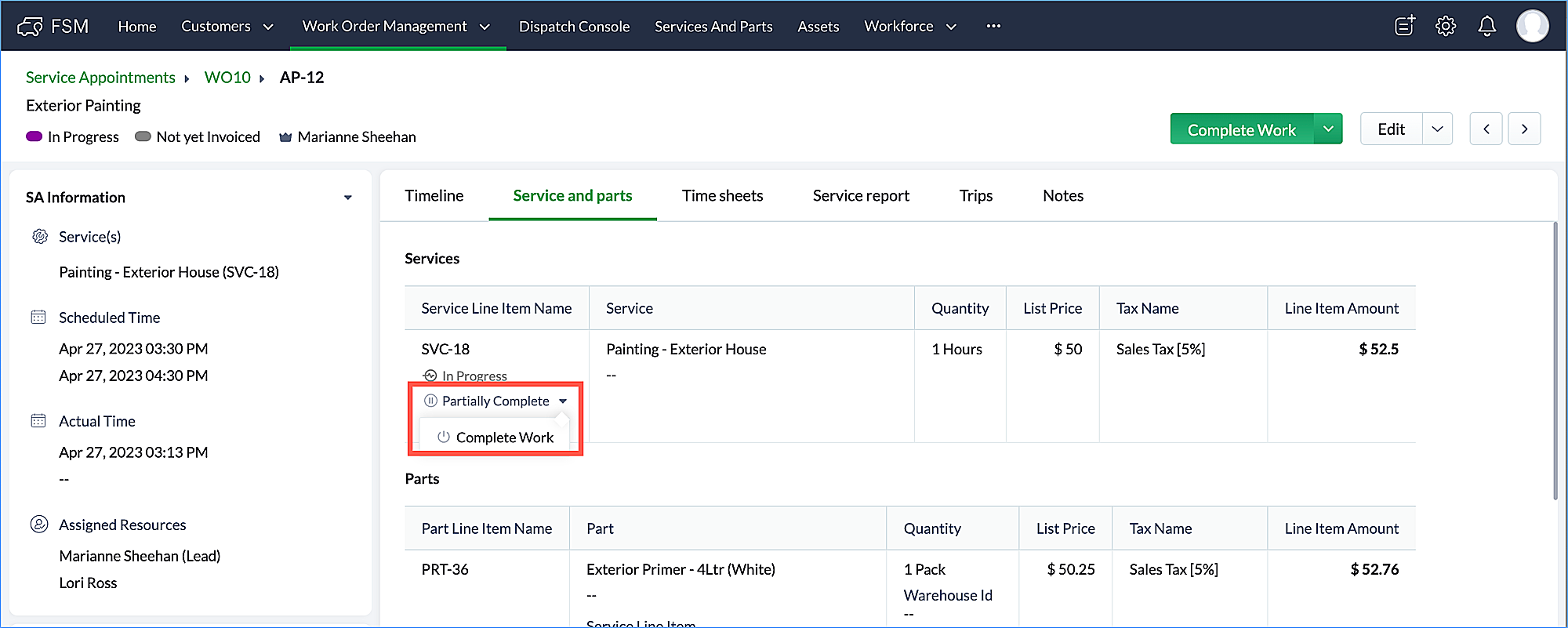Switch to the Service report tab
The image size is (1568, 628).
pos(861,196)
